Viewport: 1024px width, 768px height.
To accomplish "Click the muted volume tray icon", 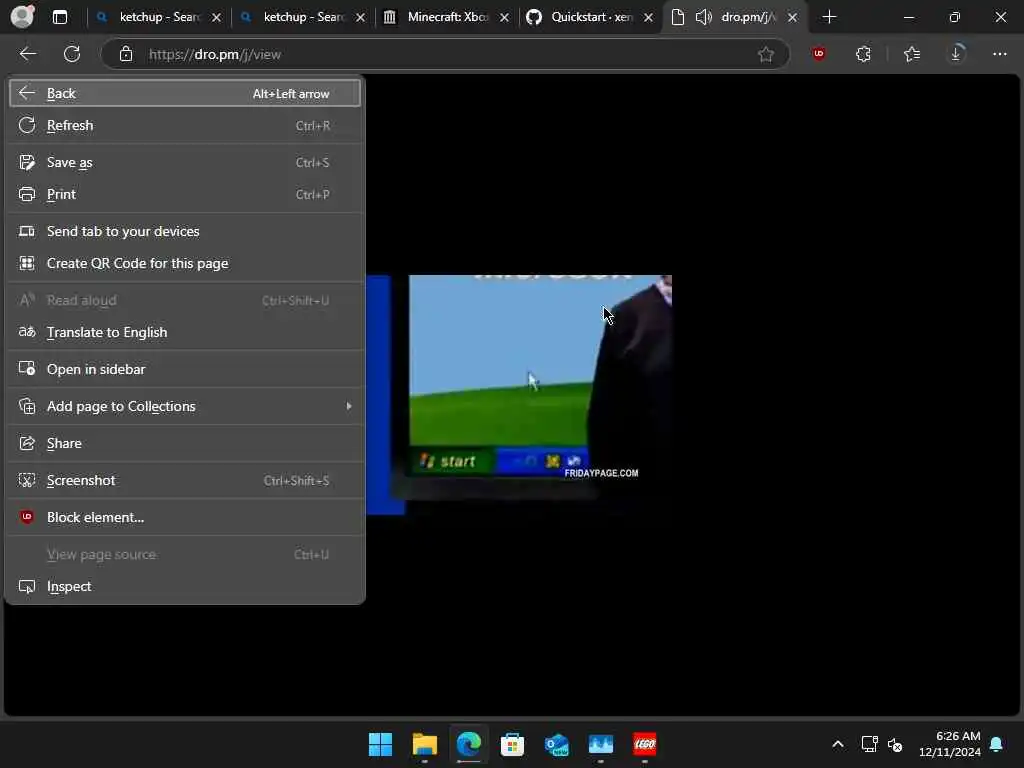I will 895,744.
